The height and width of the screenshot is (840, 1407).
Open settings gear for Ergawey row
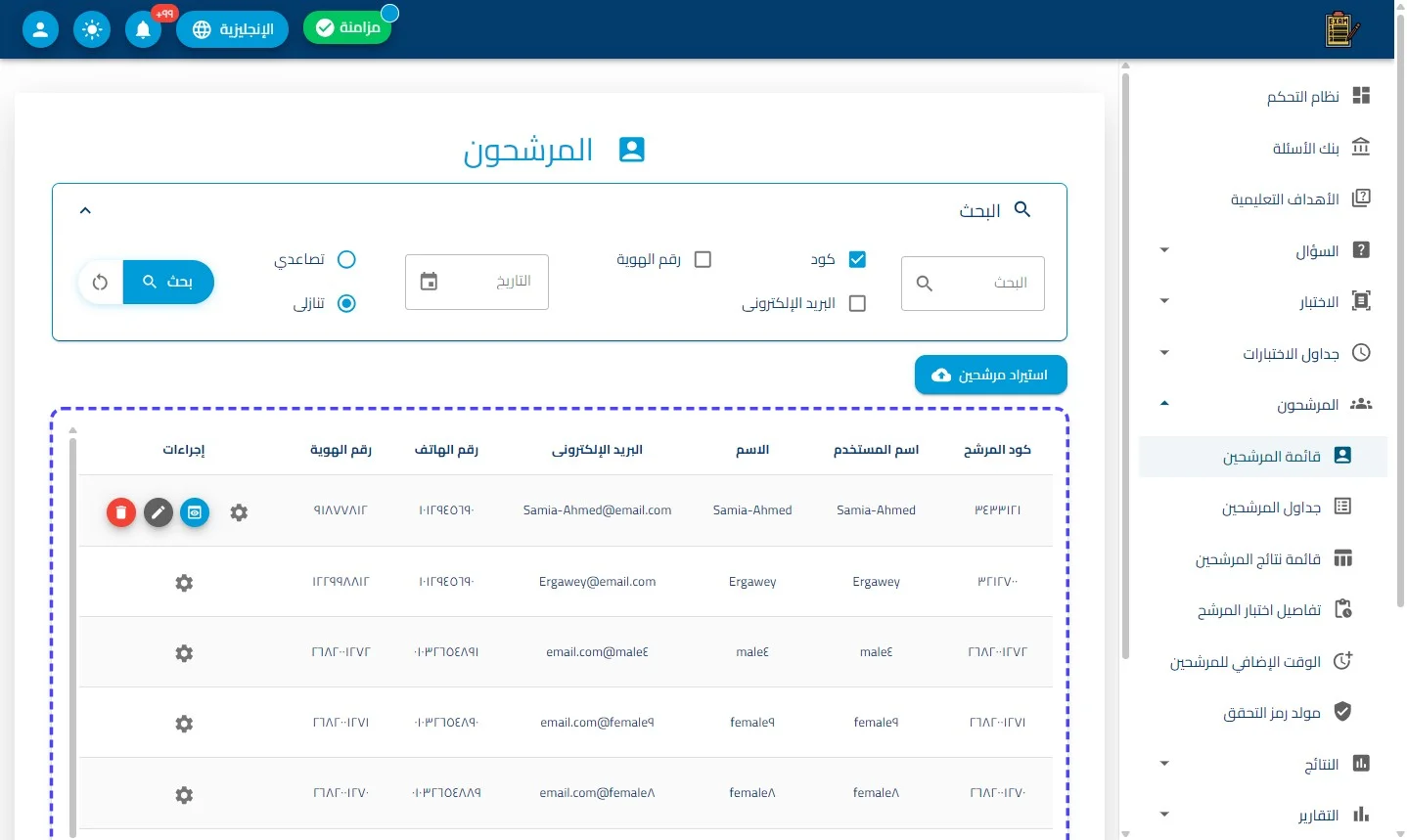[x=184, y=583]
